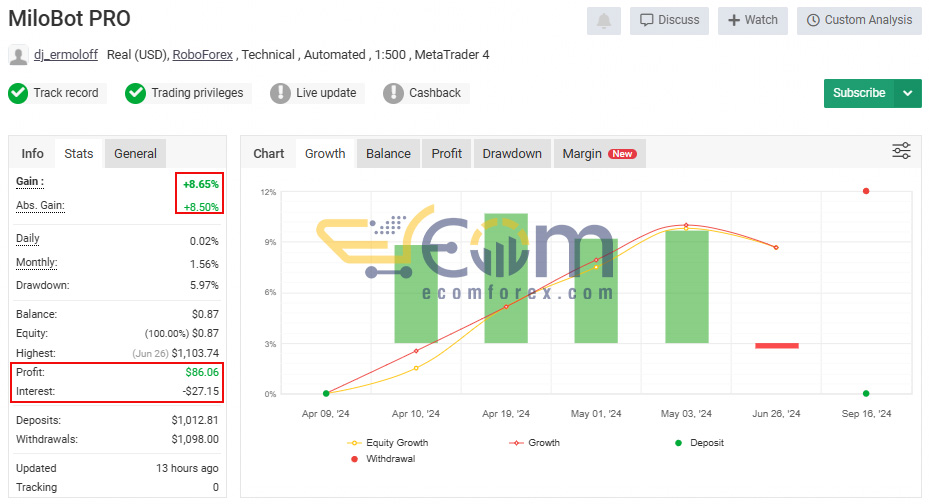
Task: Toggle the Growth legend entry
Action: (x=534, y=442)
